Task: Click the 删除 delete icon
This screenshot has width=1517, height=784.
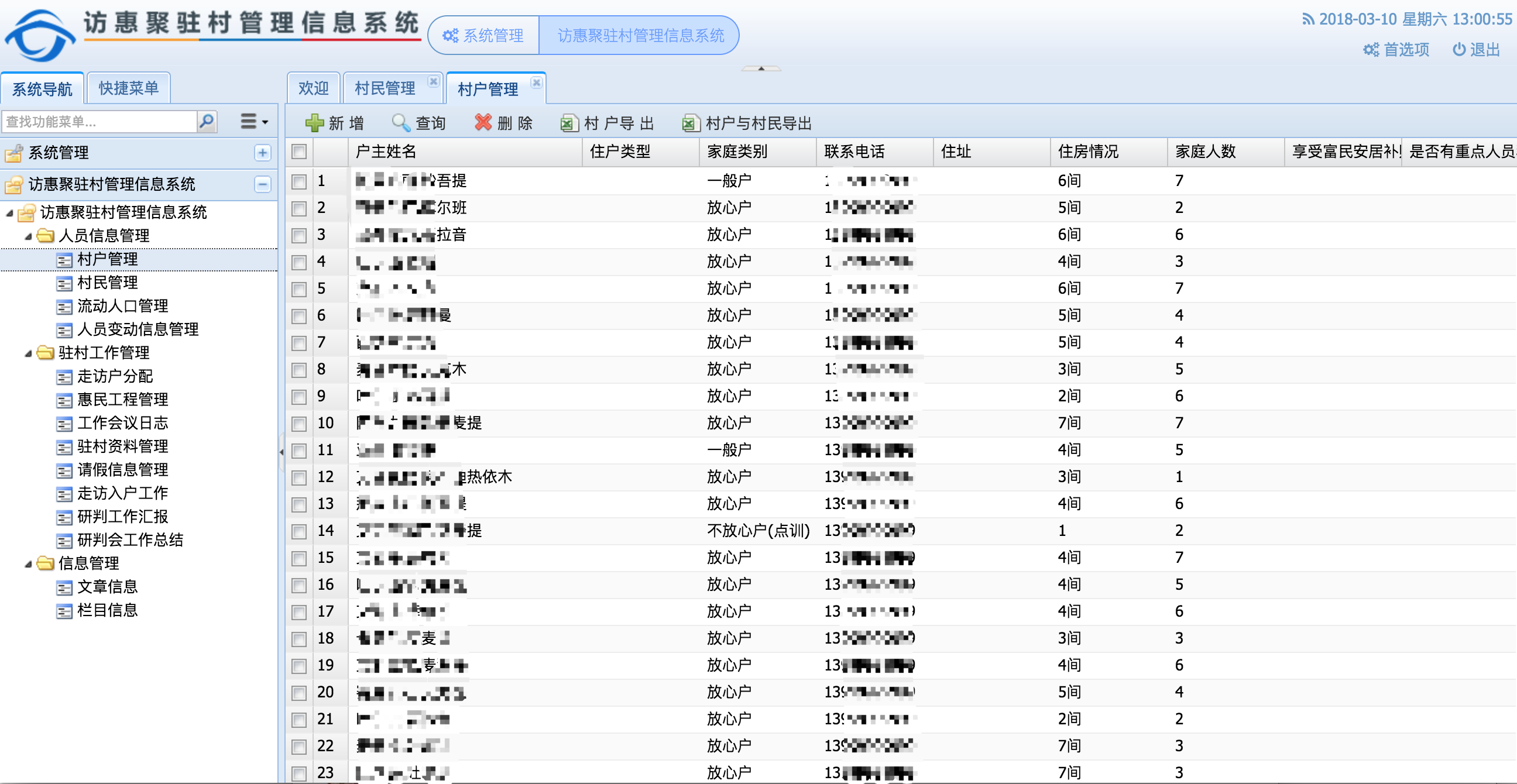Action: coord(483,122)
